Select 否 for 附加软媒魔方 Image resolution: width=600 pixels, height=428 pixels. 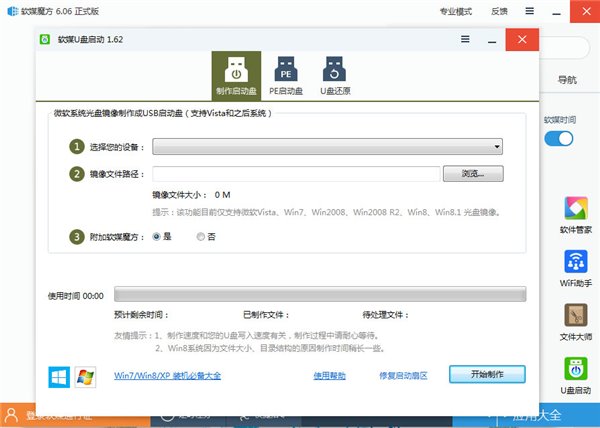[x=201, y=237]
